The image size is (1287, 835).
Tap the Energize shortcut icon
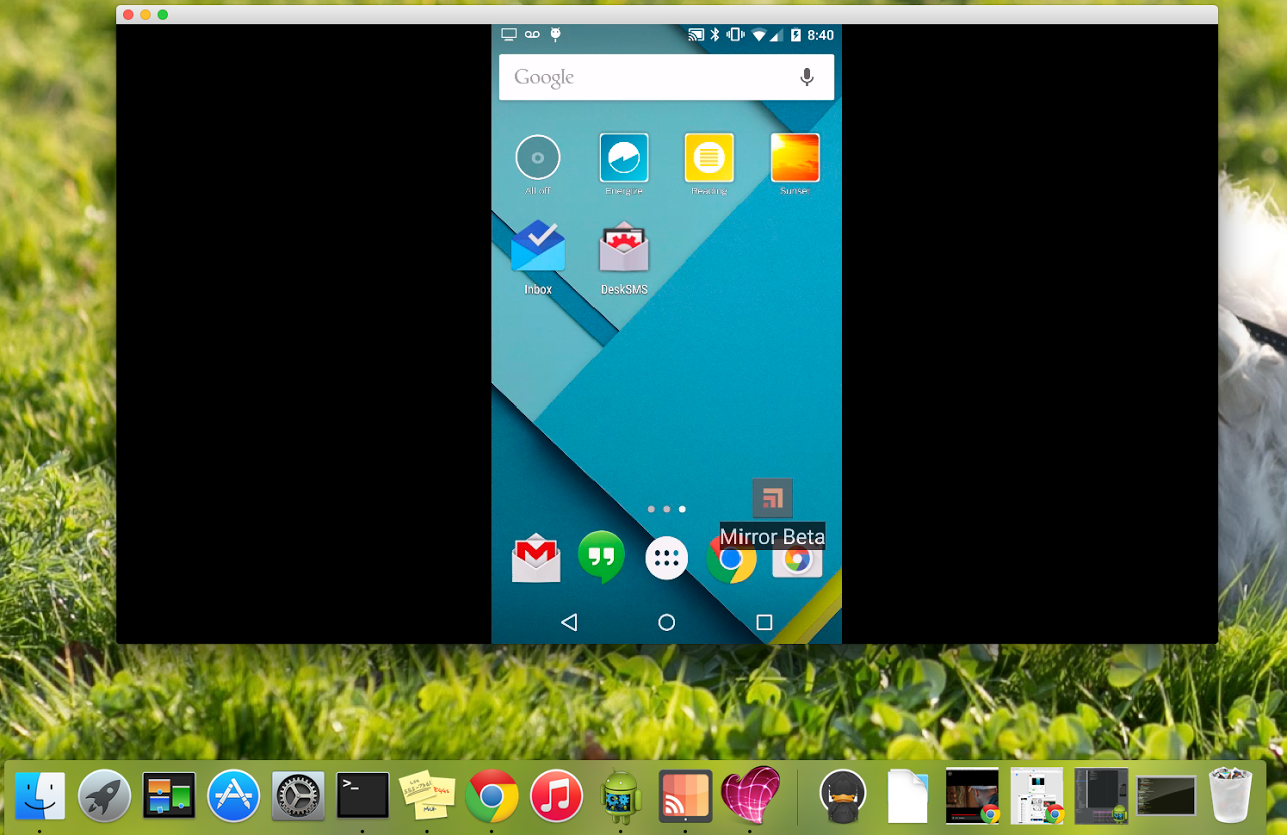pos(624,158)
